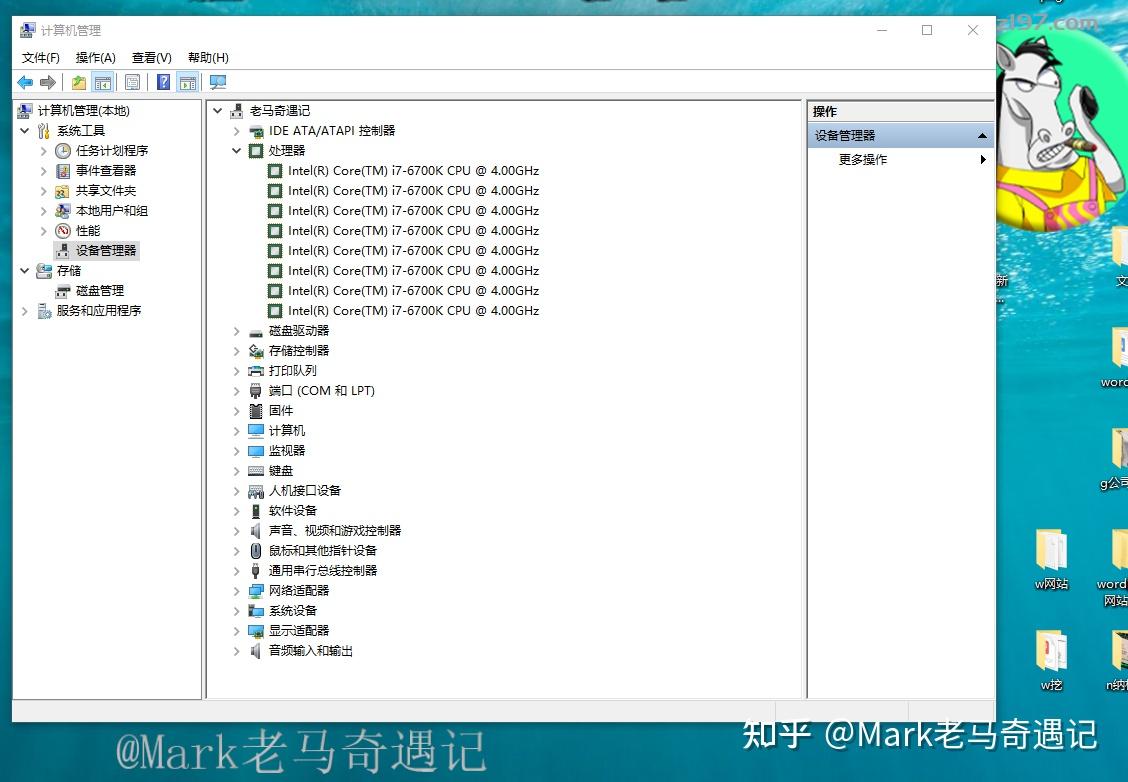
Task: Click the 磁盘管理 drive icon
Action: pos(63,291)
